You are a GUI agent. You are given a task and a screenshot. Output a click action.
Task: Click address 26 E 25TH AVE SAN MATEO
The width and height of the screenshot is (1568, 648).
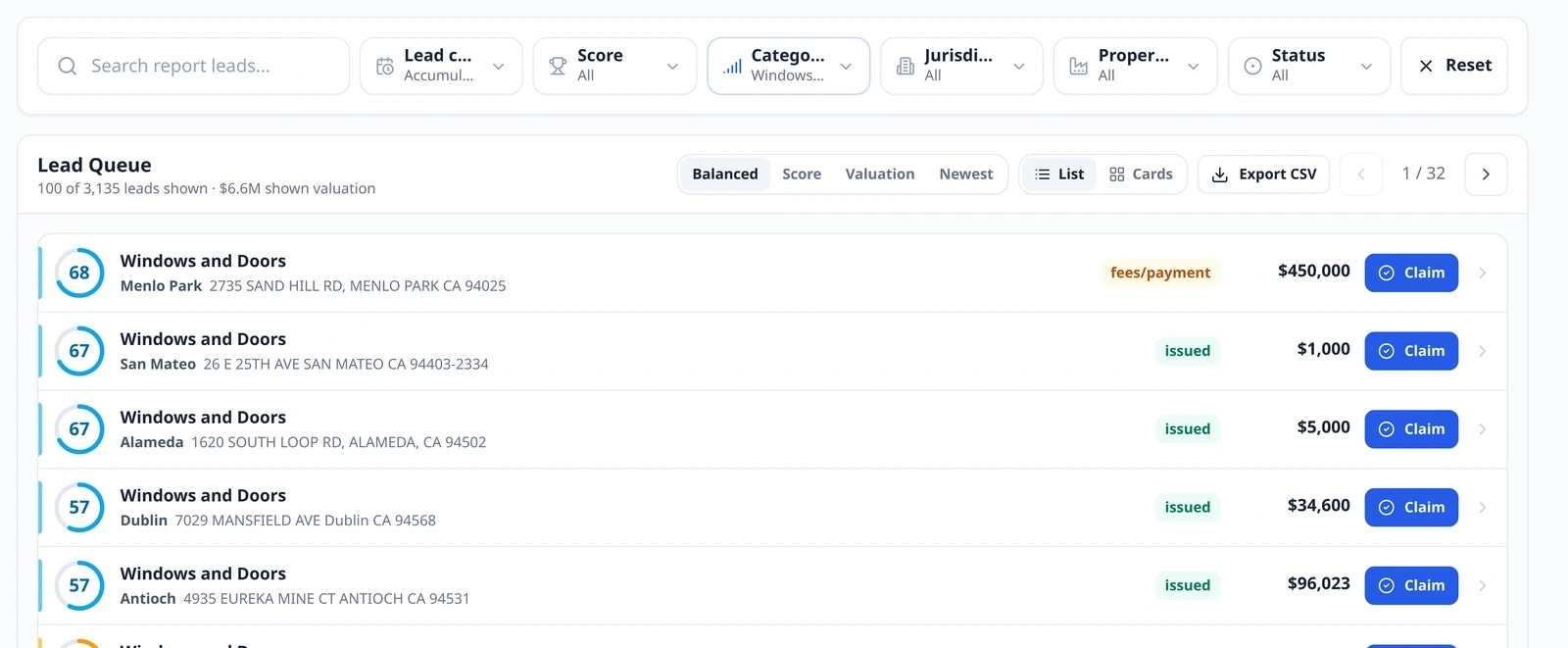(x=346, y=365)
